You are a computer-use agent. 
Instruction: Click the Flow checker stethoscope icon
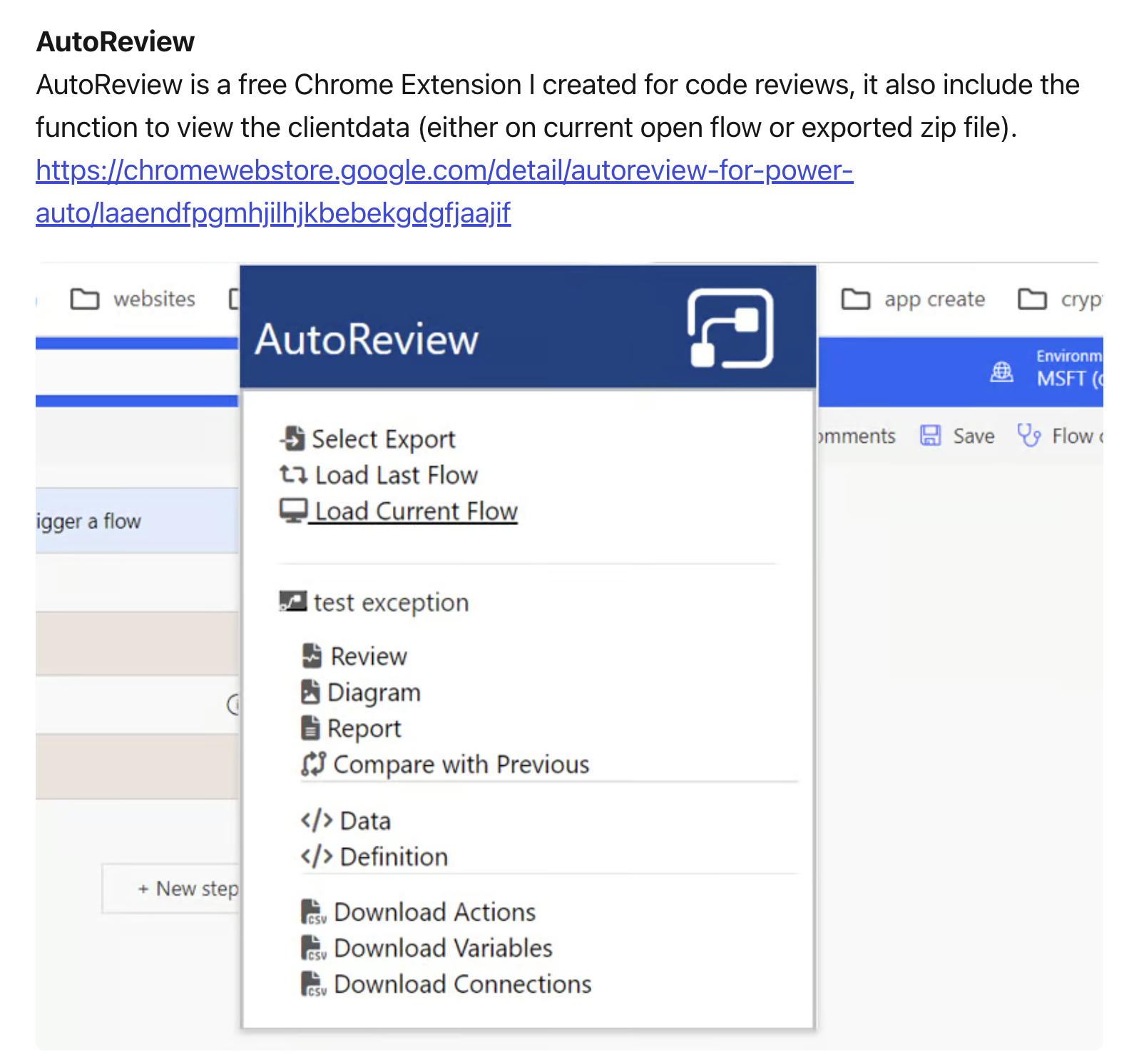1029,435
